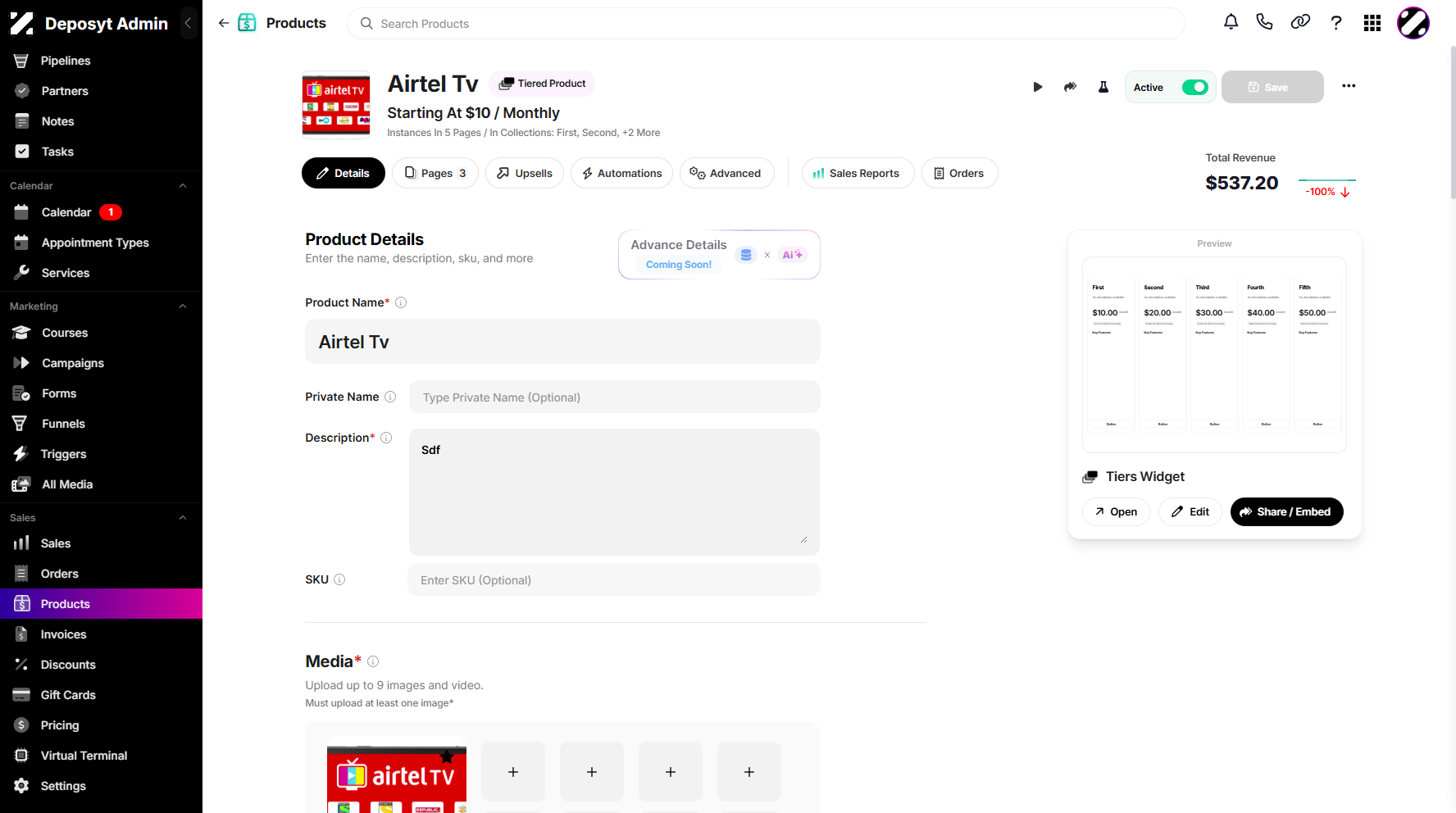Click the tiers preview thumbnail
Viewport: 1456px width, 813px height.
(x=1214, y=355)
